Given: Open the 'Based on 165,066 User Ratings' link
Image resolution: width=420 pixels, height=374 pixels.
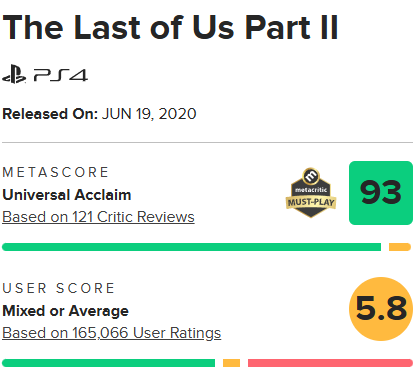Looking at the screenshot, I should (112, 333).
